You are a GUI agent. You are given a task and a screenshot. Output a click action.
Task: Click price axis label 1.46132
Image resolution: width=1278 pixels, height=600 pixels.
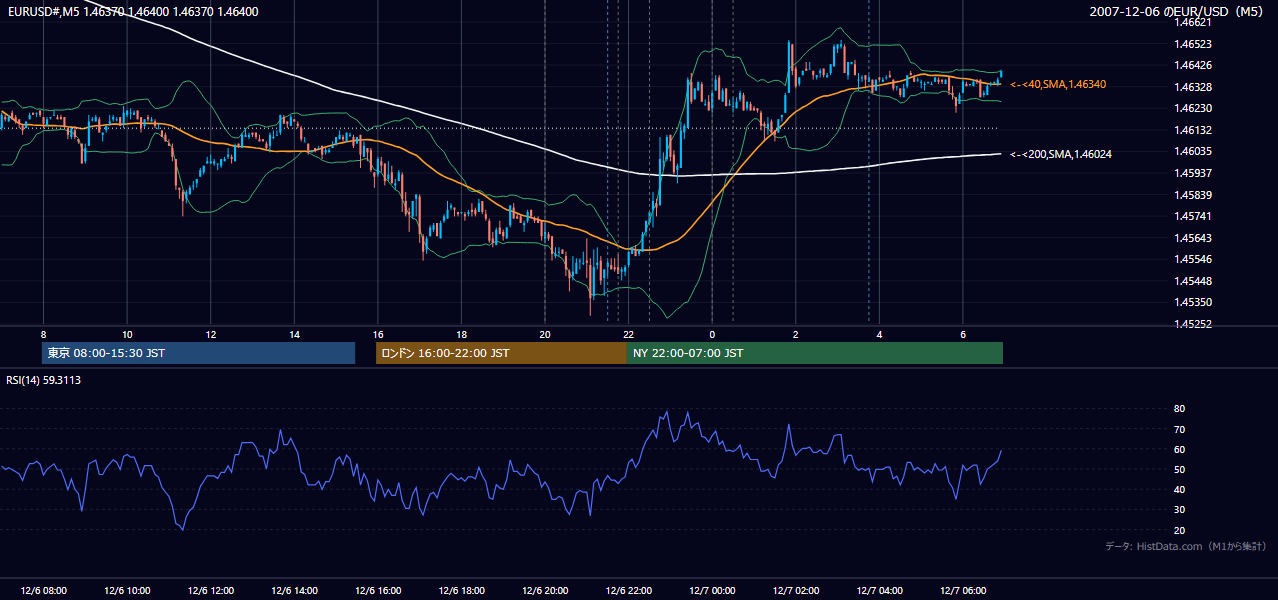click(x=1193, y=130)
